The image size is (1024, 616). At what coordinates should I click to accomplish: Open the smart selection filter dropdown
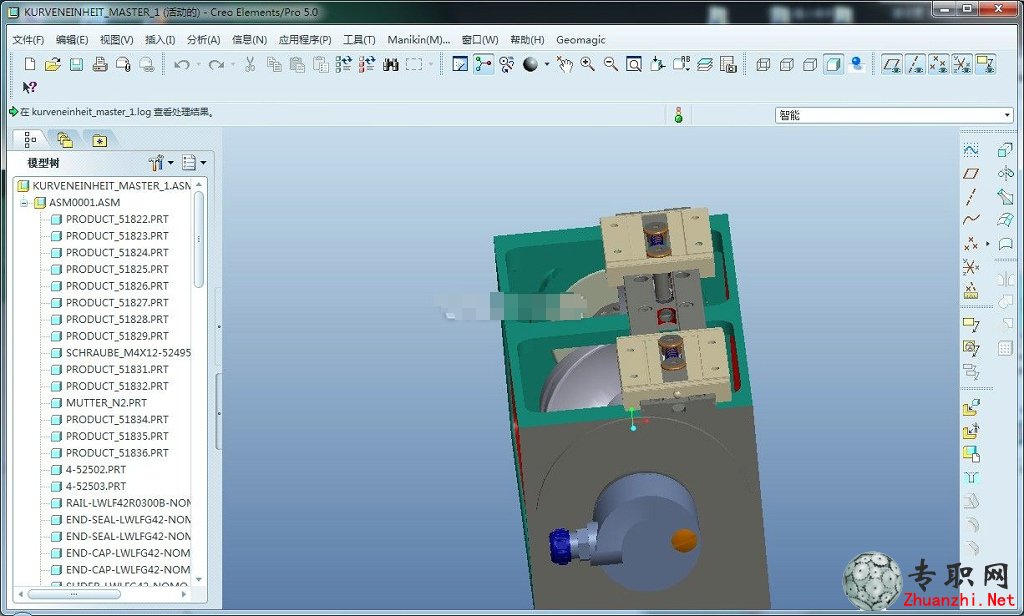1007,115
